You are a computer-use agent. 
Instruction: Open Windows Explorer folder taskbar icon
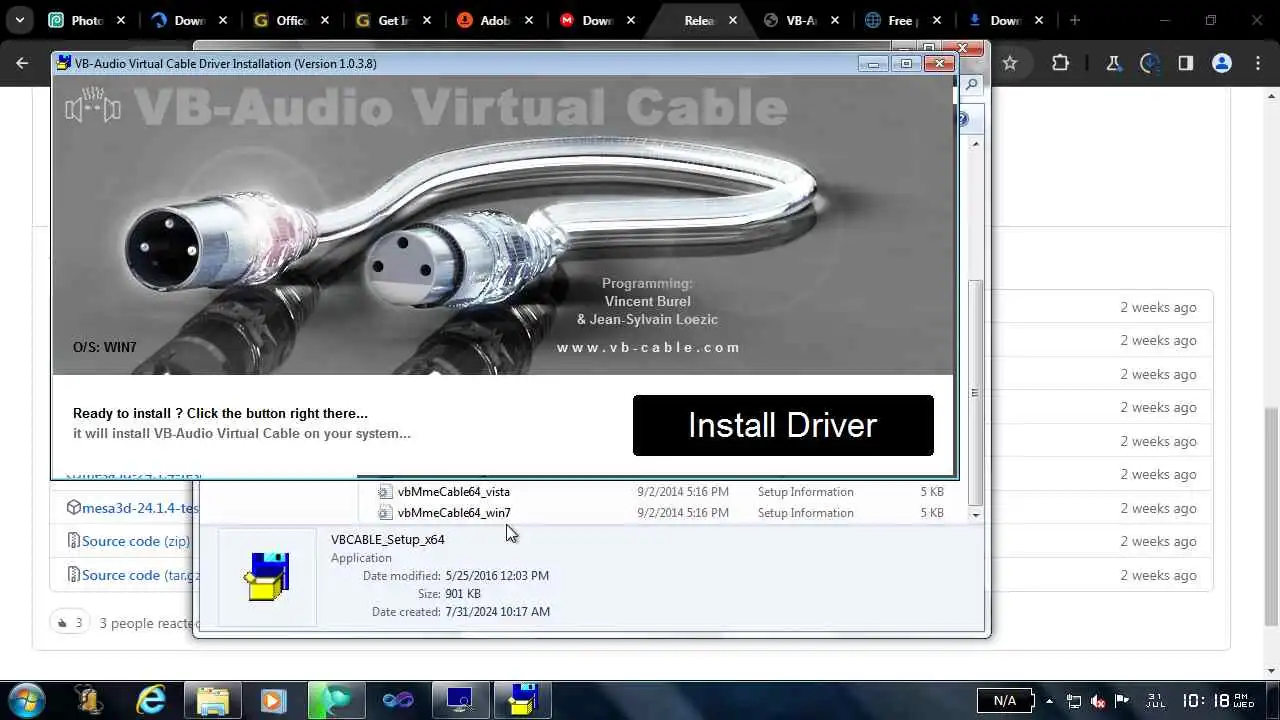(213, 701)
